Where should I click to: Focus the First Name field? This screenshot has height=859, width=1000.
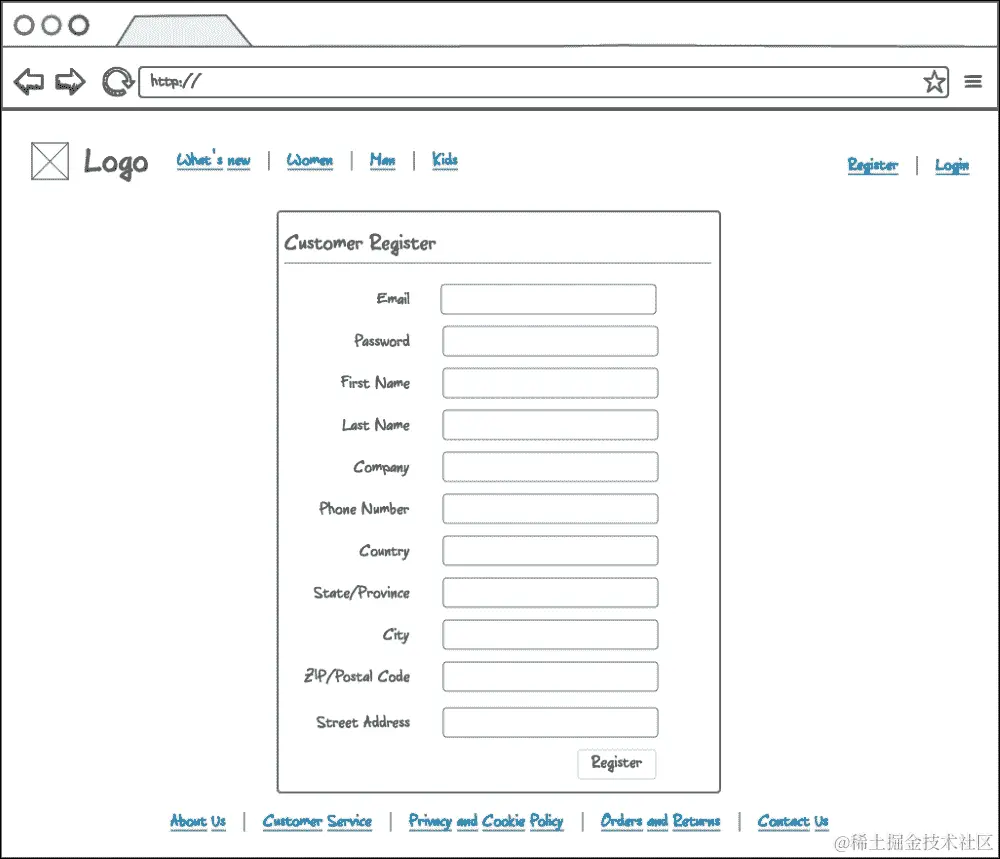click(550, 383)
